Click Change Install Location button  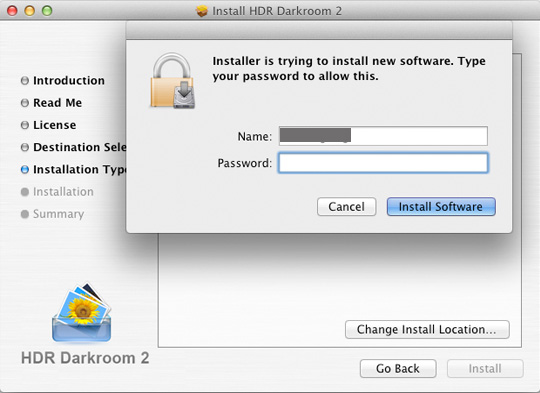click(x=427, y=329)
